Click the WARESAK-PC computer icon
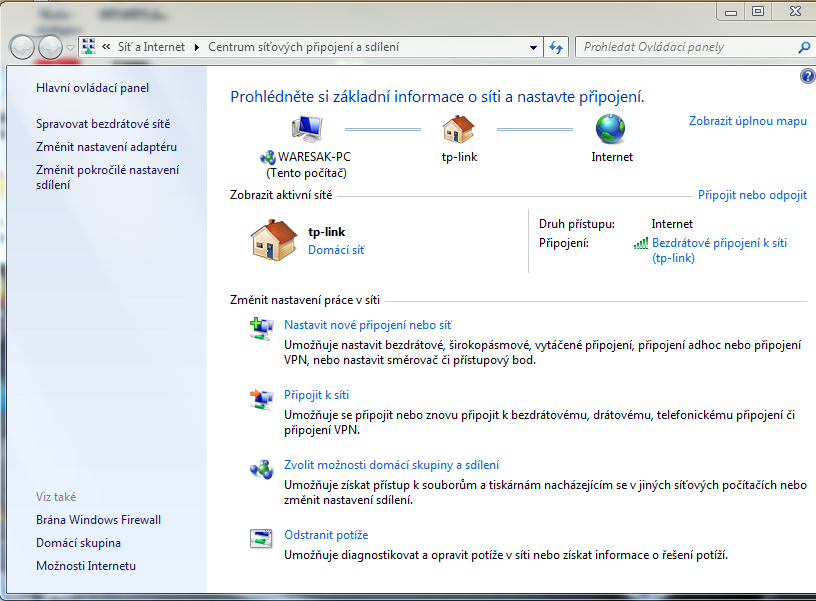Image resolution: width=816 pixels, height=601 pixels. pyautogui.click(x=307, y=129)
